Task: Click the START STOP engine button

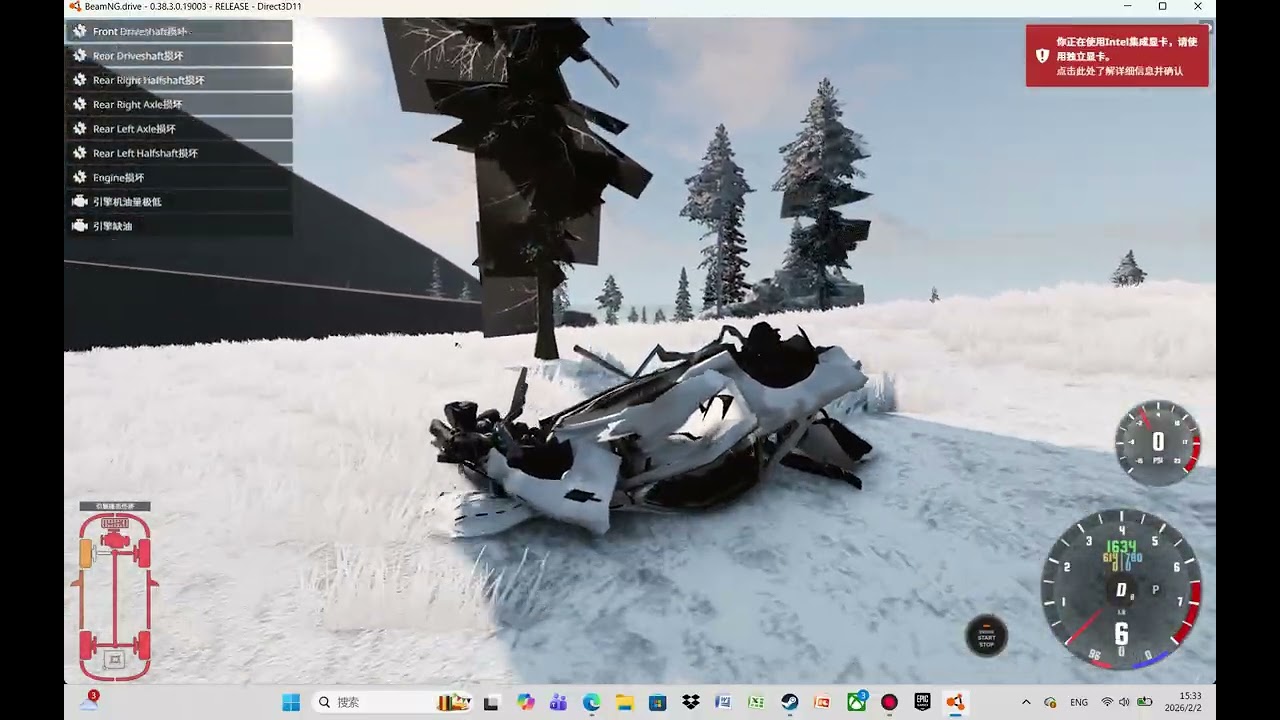Action: tap(986, 636)
